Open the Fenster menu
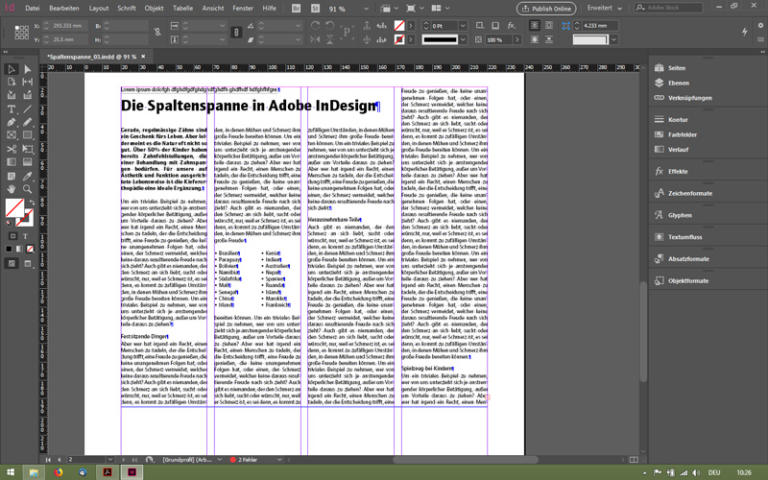The height and width of the screenshot is (480, 768). click(x=242, y=8)
